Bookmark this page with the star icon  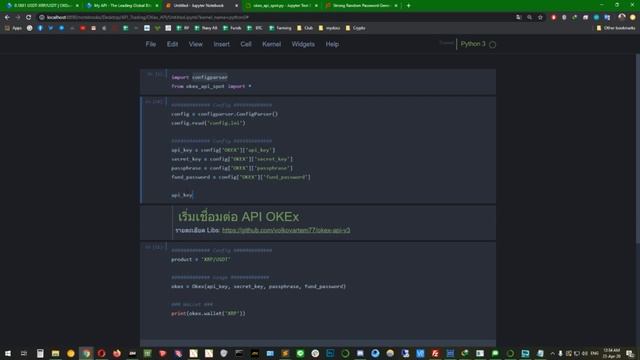pos(540,18)
